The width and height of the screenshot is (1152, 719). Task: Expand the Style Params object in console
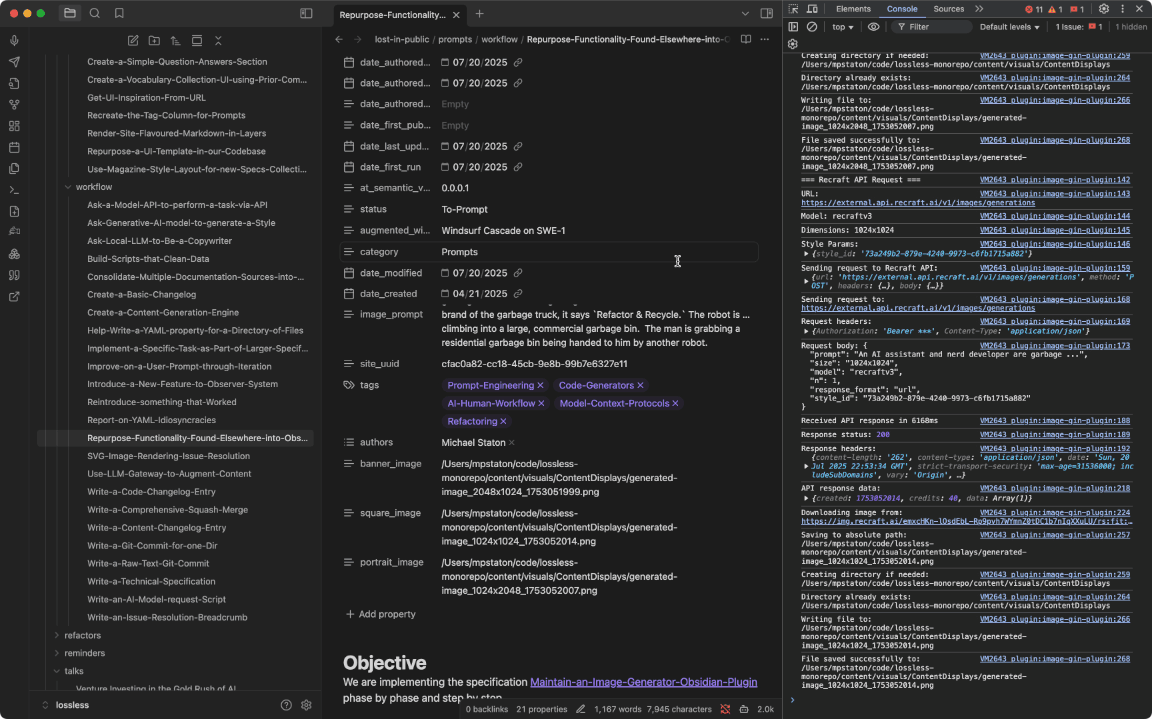point(806,254)
